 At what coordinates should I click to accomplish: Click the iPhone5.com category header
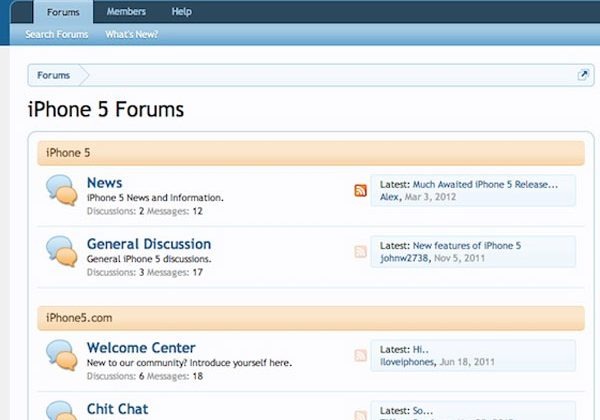(311, 318)
